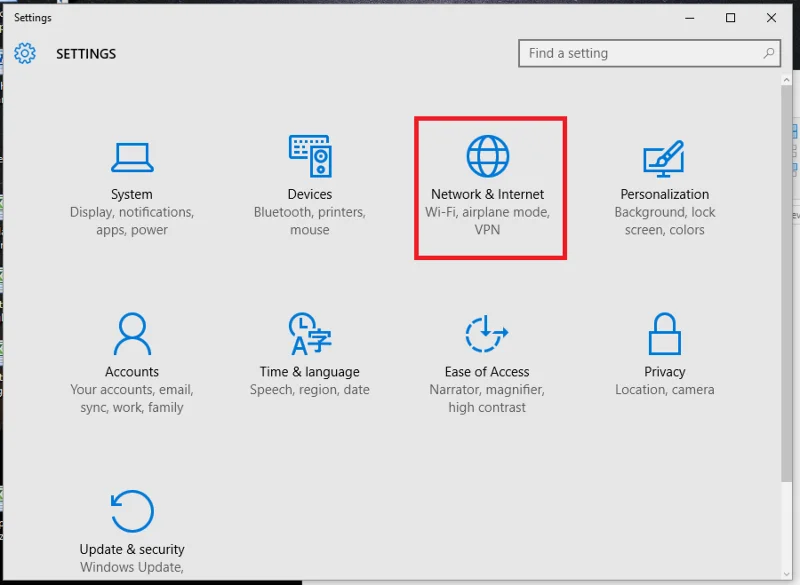Viewport: 800px width, 585px height.
Task: Click the scrollbar up arrow
Action: (786, 80)
